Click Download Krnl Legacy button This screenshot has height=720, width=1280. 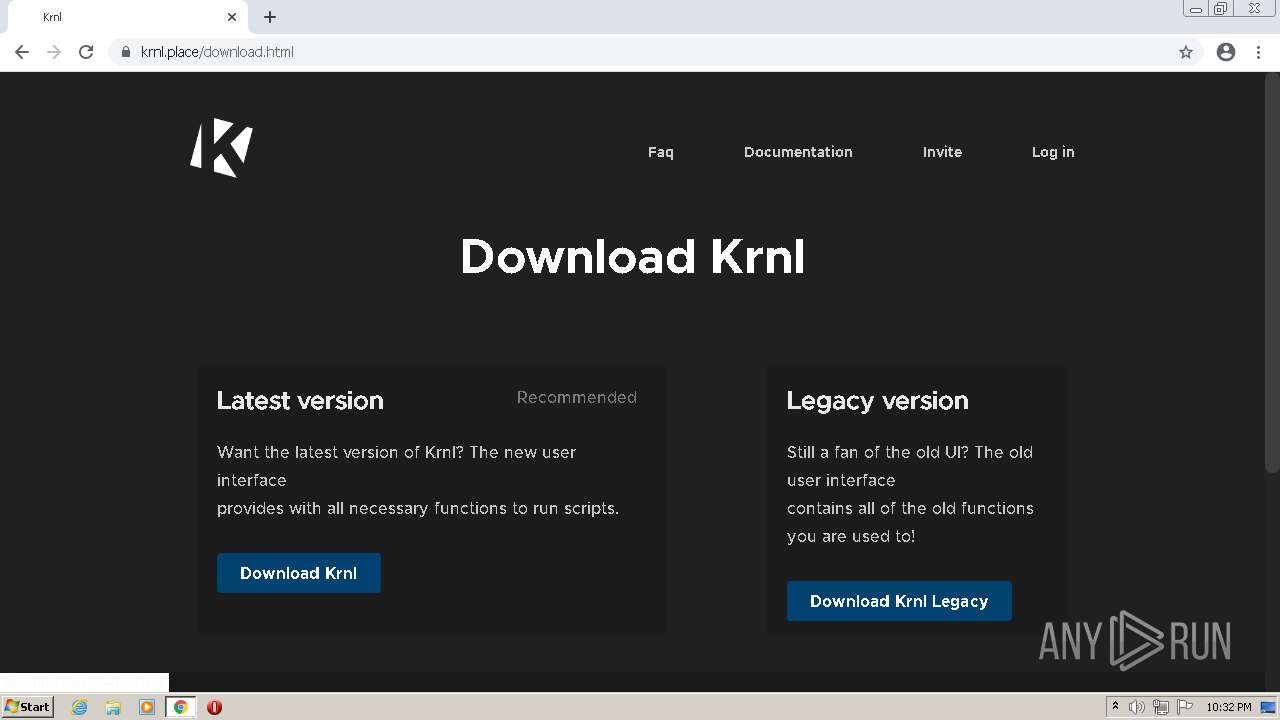pos(899,601)
